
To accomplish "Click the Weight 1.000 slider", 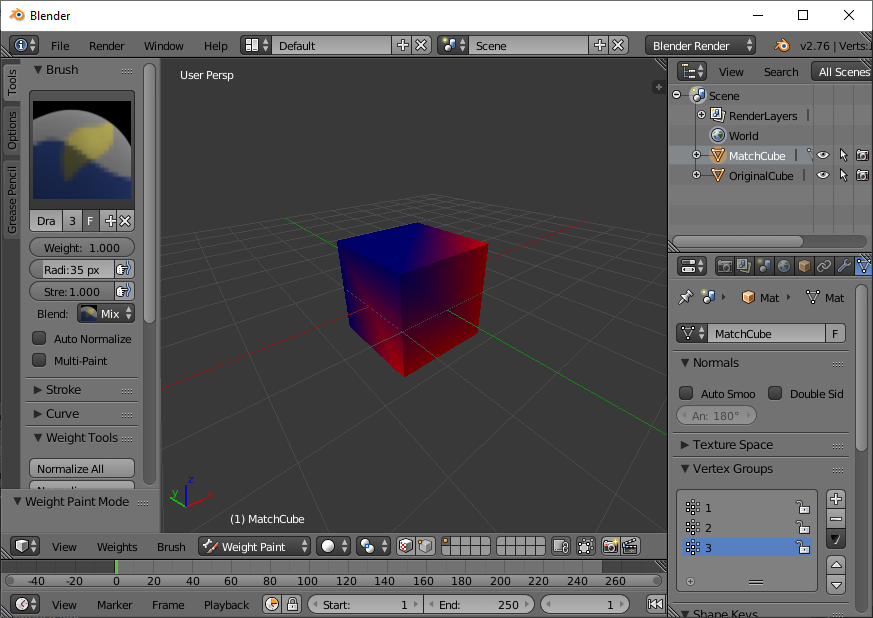I will coord(82,248).
